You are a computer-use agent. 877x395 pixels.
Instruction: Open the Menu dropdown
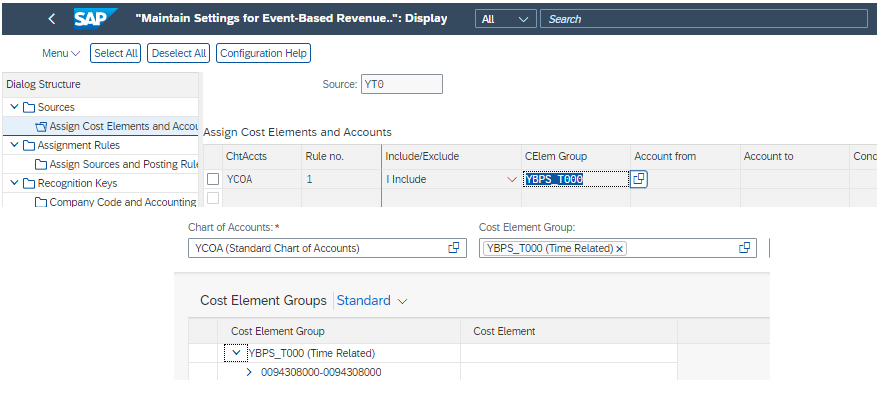[61, 53]
